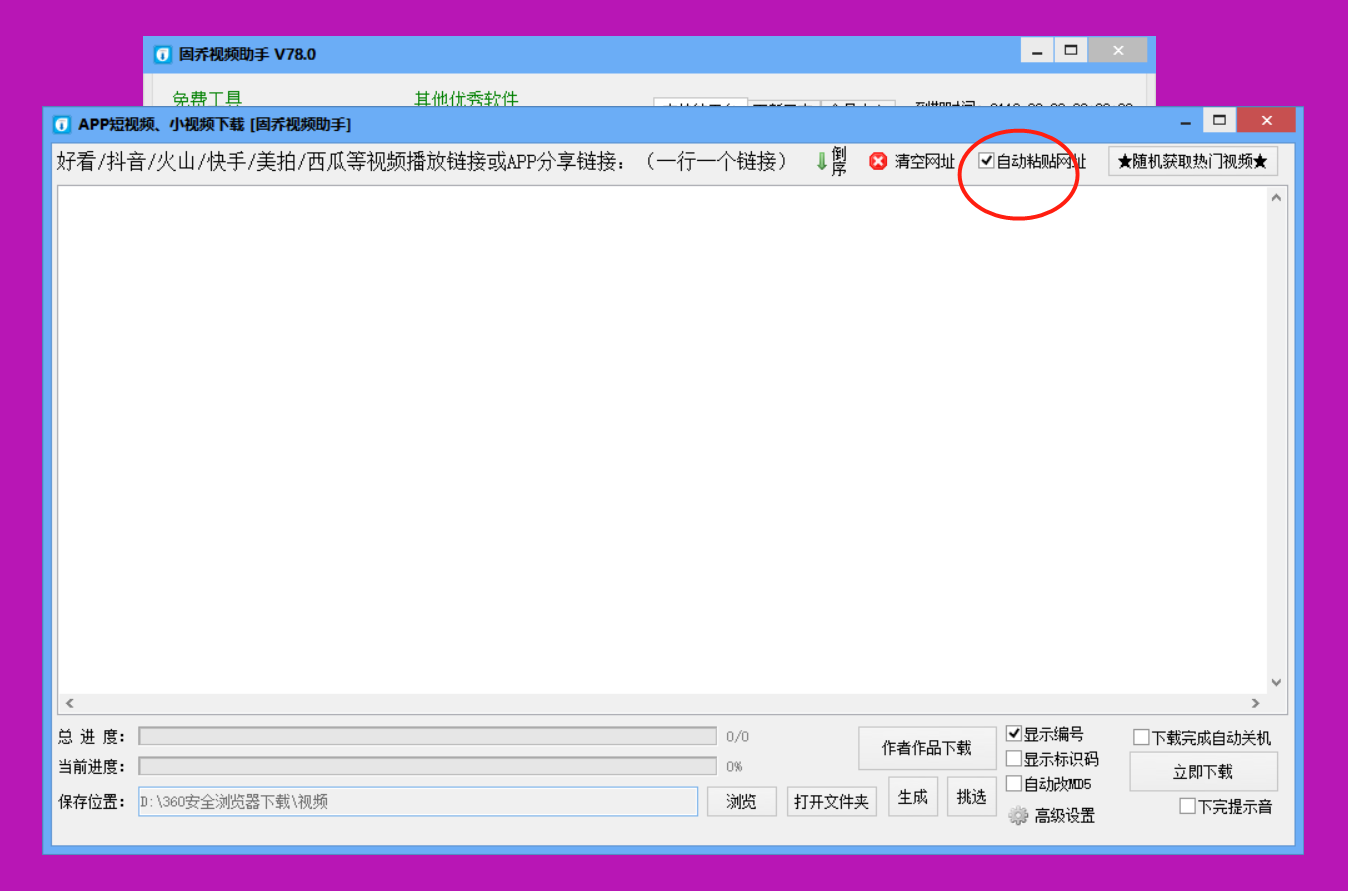Click the 总进度 overall progress bar
This screenshot has height=891, width=1348.
[428, 736]
